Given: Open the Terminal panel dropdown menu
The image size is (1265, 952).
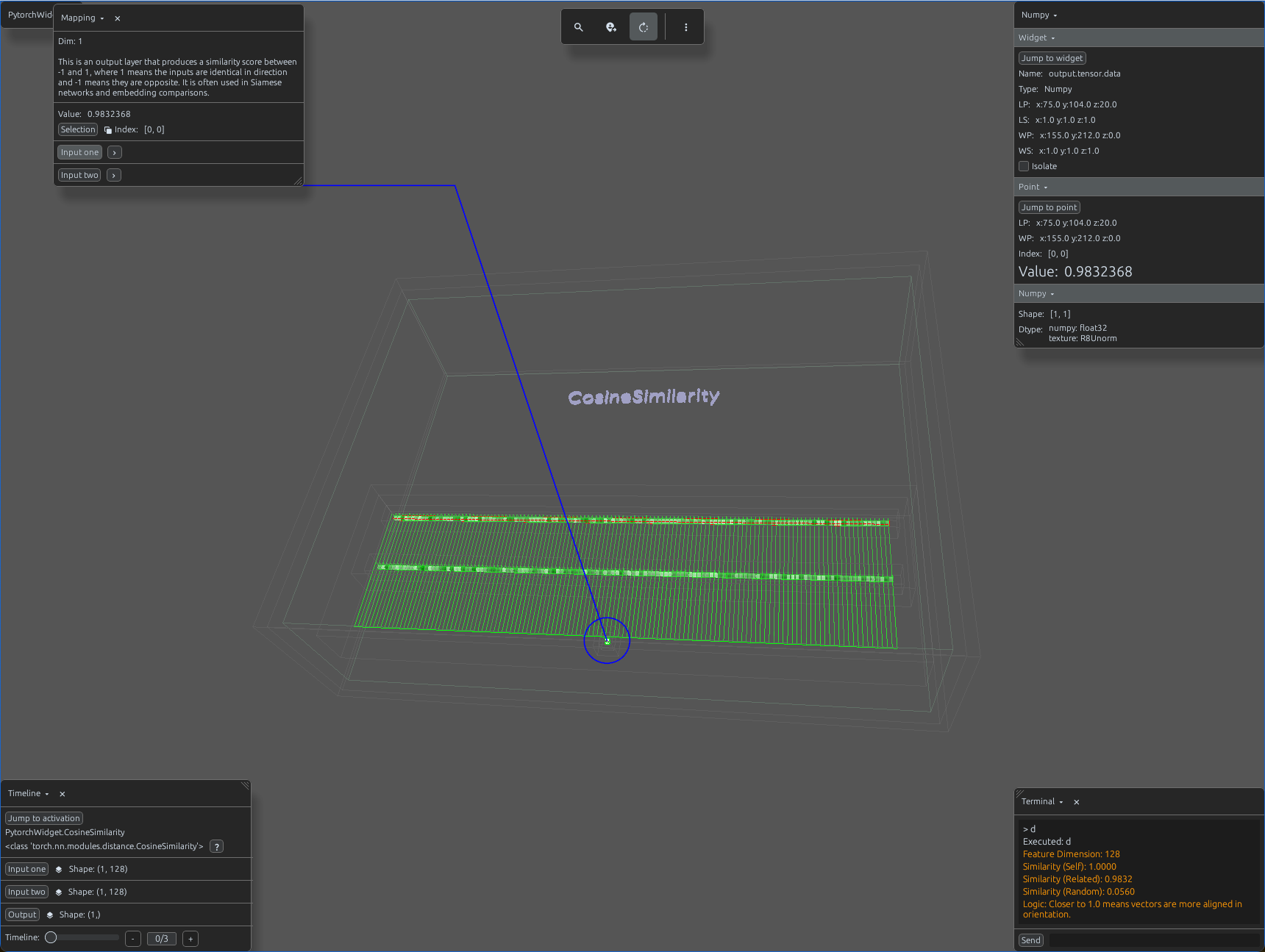Looking at the screenshot, I should [1042, 801].
